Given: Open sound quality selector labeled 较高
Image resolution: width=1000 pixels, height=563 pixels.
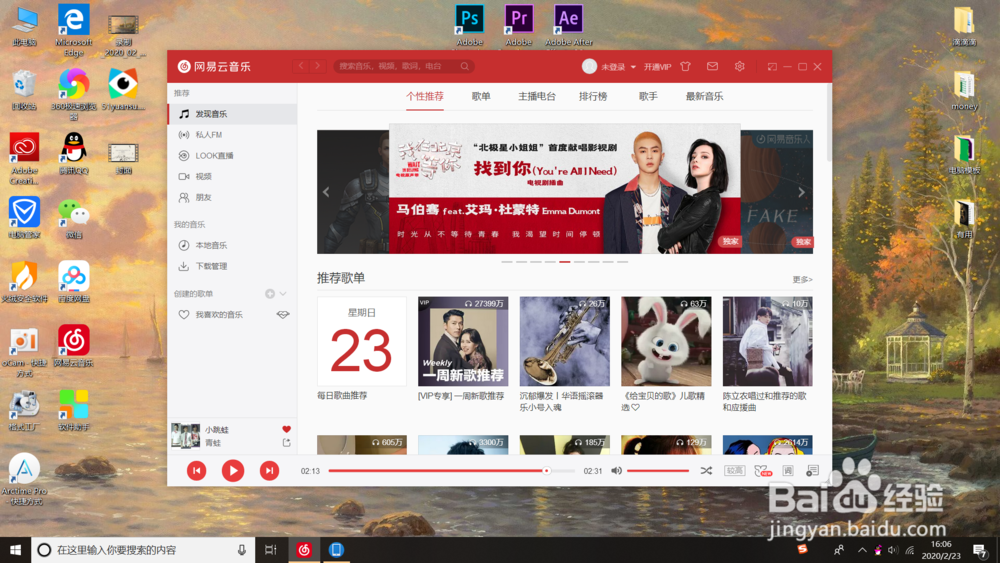Looking at the screenshot, I should click(735, 471).
